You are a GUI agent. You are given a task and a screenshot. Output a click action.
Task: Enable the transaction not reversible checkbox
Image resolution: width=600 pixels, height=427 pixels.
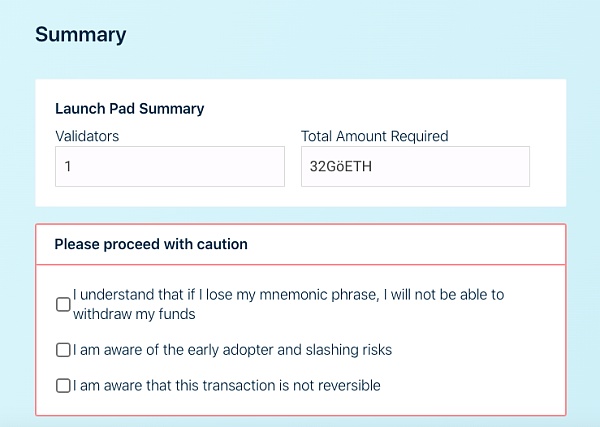(x=63, y=385)
